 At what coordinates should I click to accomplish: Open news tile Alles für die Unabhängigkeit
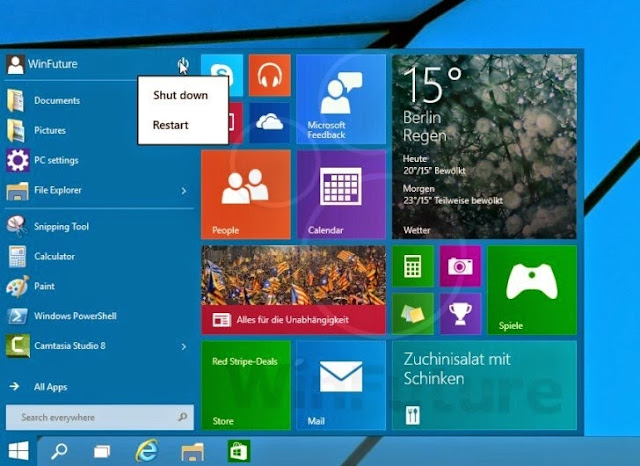click(293, 290)
